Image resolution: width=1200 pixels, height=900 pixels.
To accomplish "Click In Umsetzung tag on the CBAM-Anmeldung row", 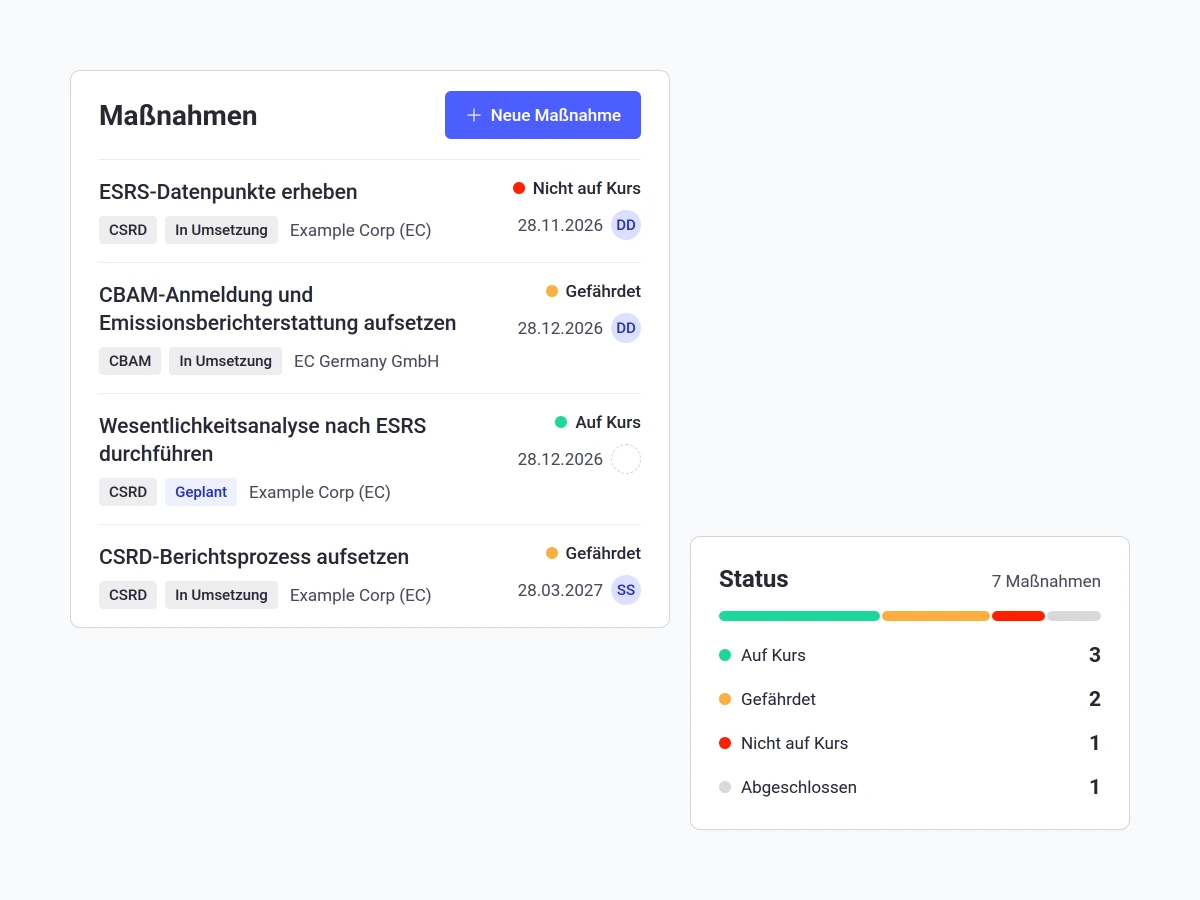I will pos(225,361).
